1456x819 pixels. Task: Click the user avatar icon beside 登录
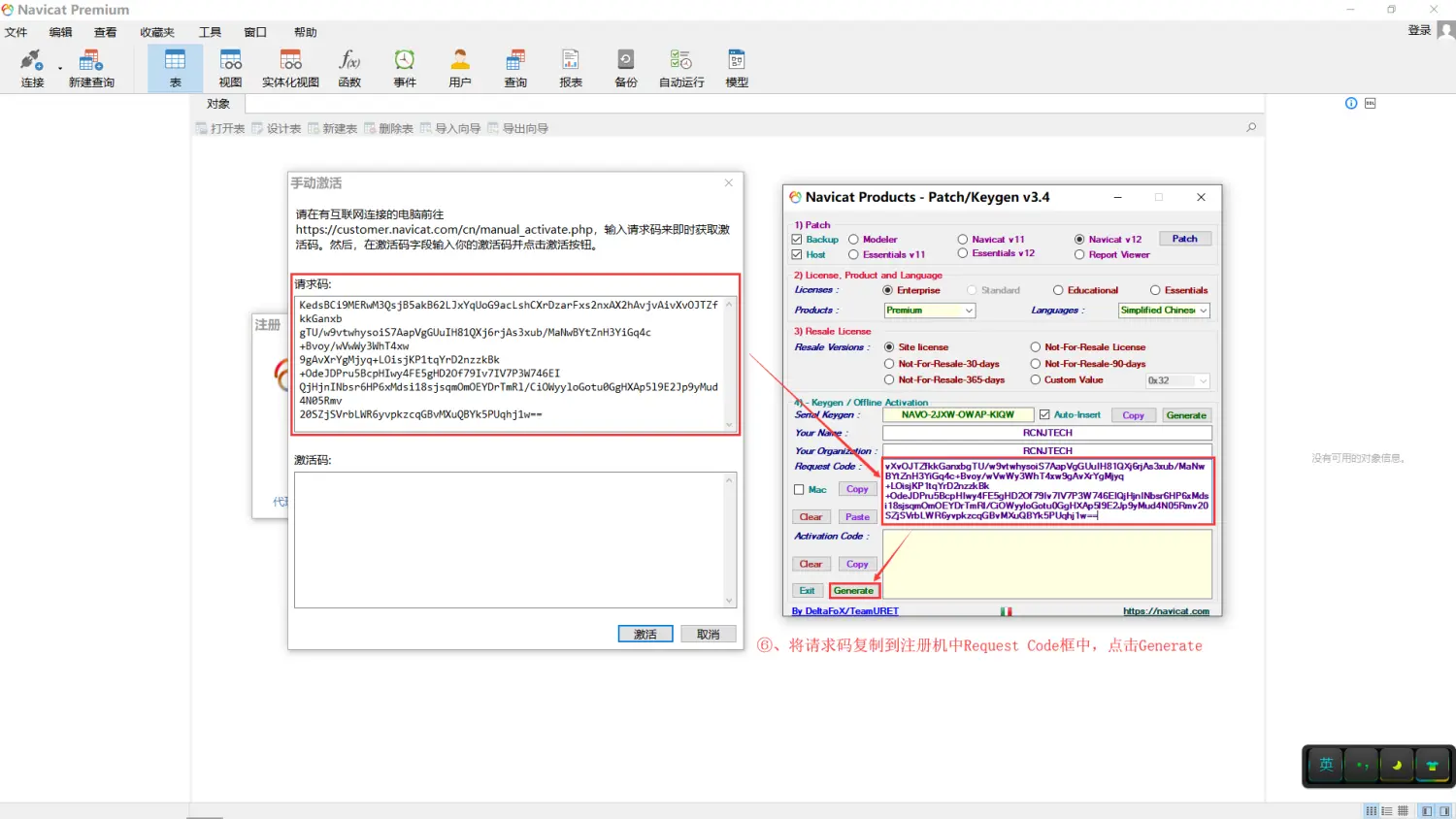tap(1445, 30)
